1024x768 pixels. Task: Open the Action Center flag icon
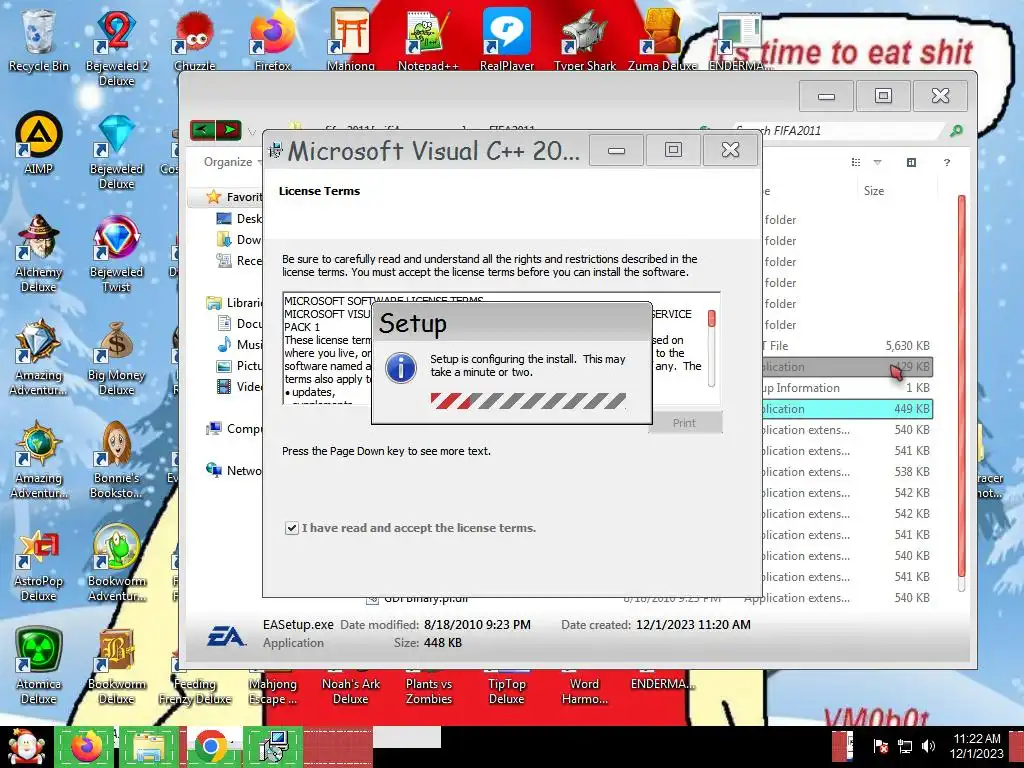(880, 746)
